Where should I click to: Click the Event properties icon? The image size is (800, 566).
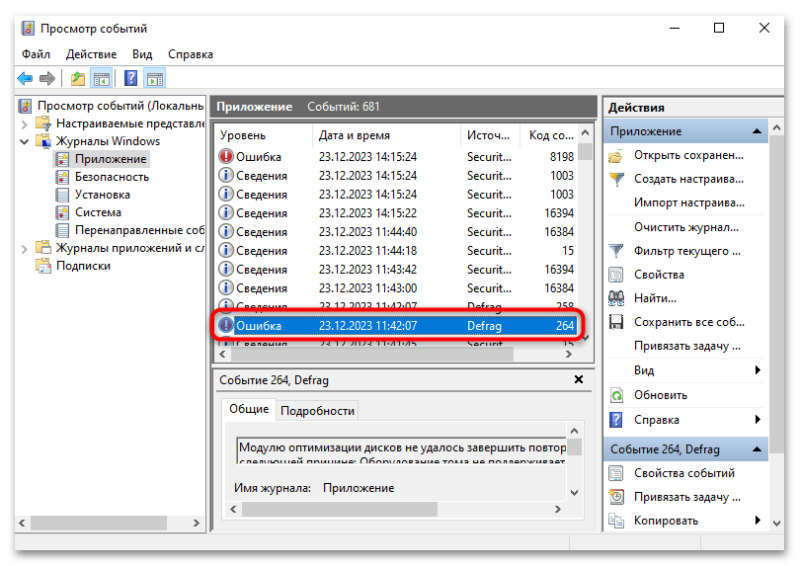(616, 473)
